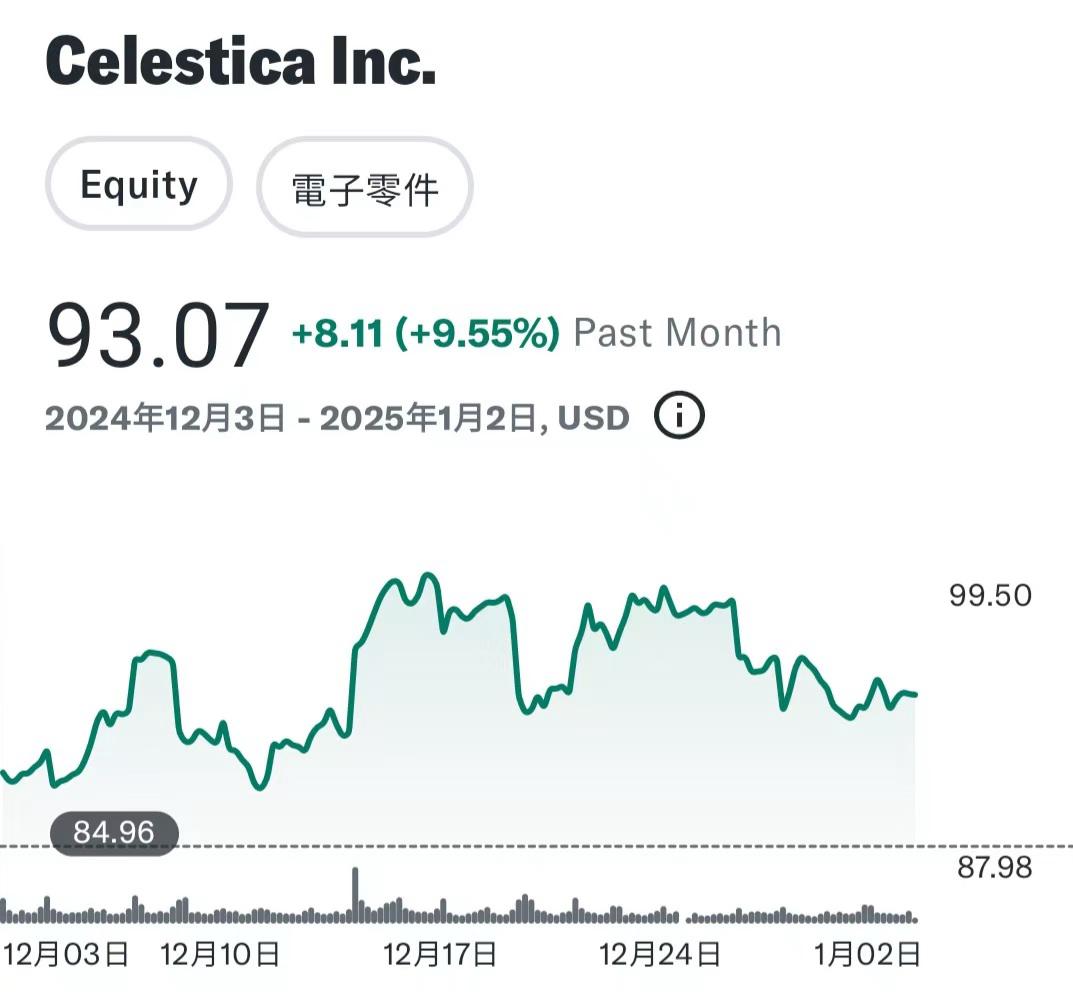Click the highest peak of the price line
Image resolution: width=1073 pixels, height=992 pixels.
pos(428,575)
